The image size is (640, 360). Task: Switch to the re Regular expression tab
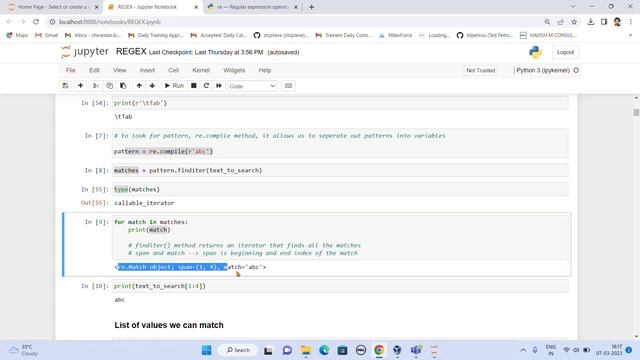point(253,7)
